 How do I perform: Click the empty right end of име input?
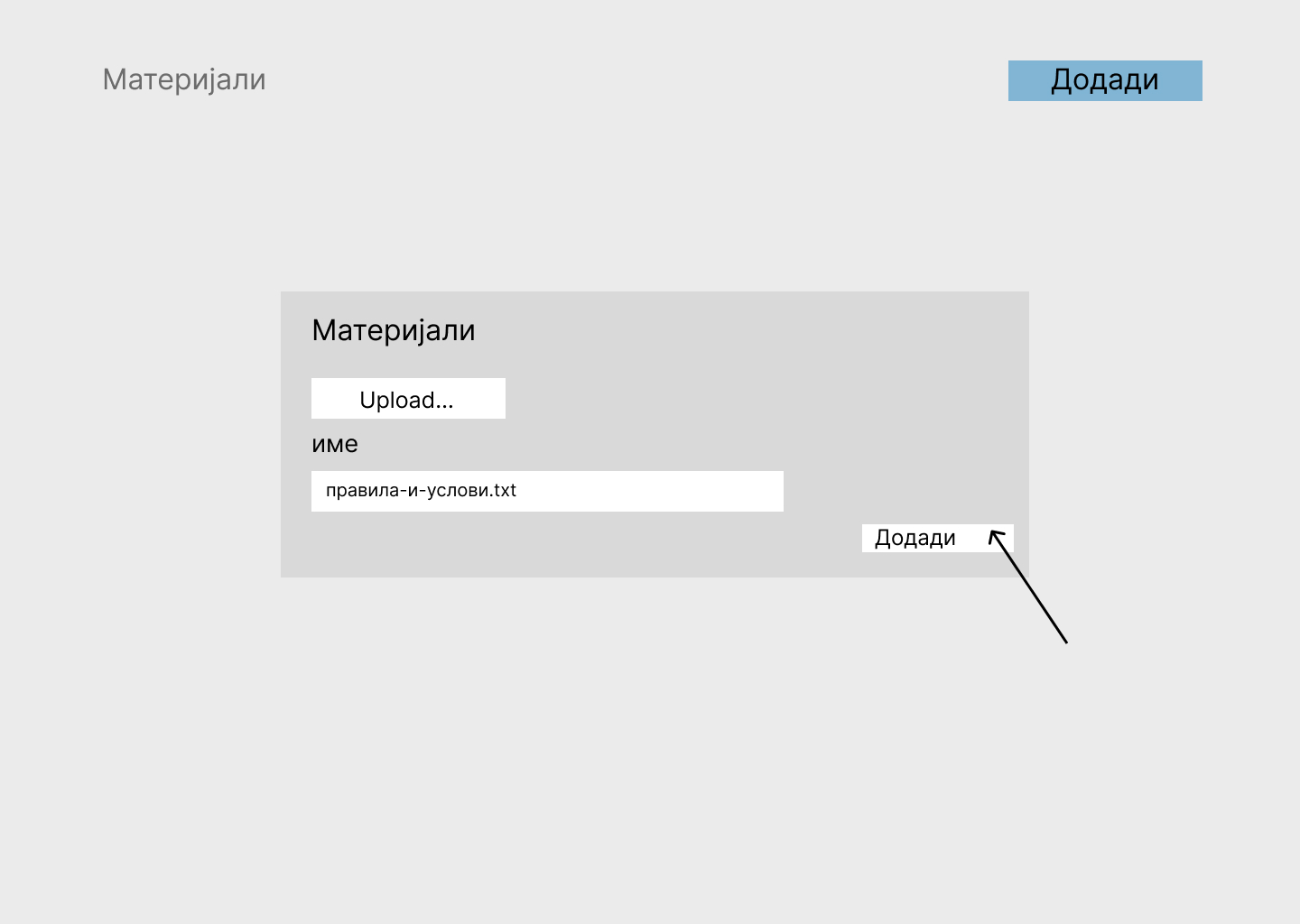[x=740, y=491]
